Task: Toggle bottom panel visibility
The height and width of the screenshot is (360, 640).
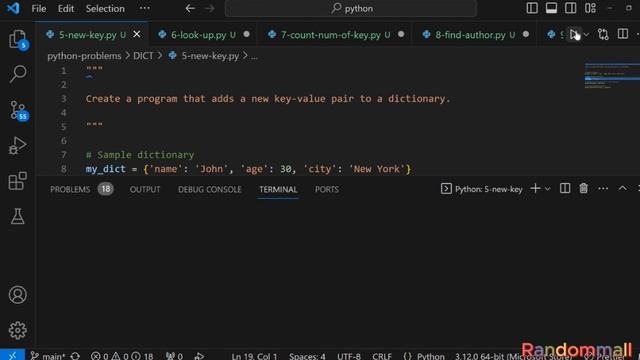Action: (x=551, y=8)
